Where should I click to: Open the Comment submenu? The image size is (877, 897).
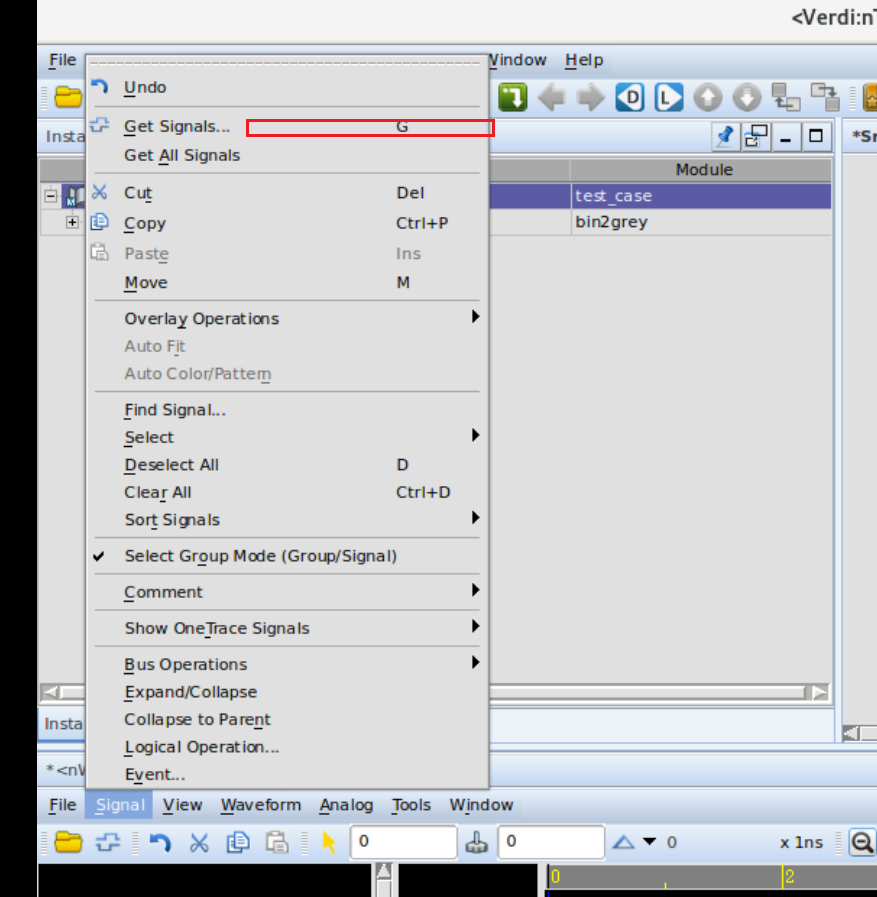[287, 592]
